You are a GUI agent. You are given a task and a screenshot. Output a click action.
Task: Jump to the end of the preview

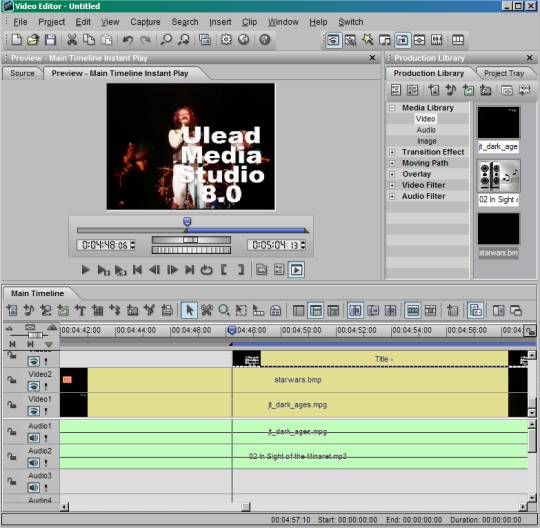pos(189,269)
